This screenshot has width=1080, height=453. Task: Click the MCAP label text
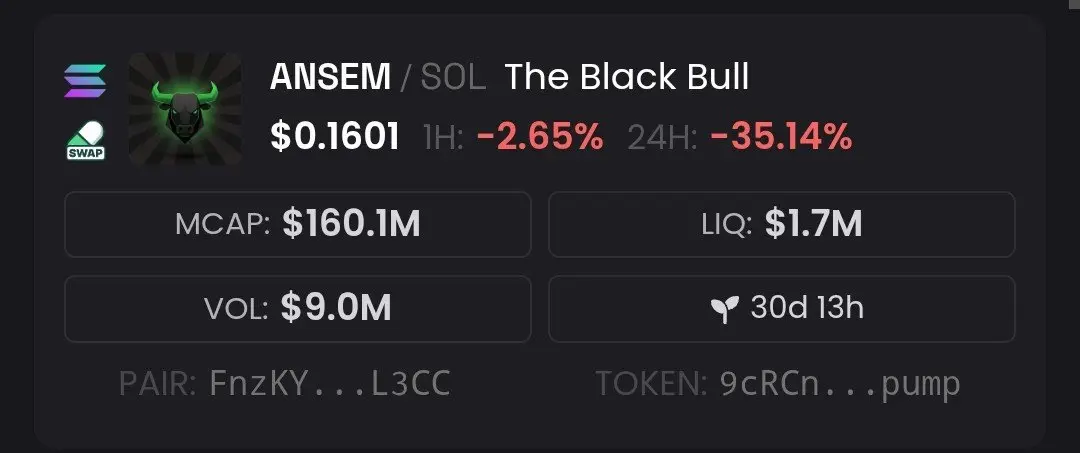[x=224, y=225]
